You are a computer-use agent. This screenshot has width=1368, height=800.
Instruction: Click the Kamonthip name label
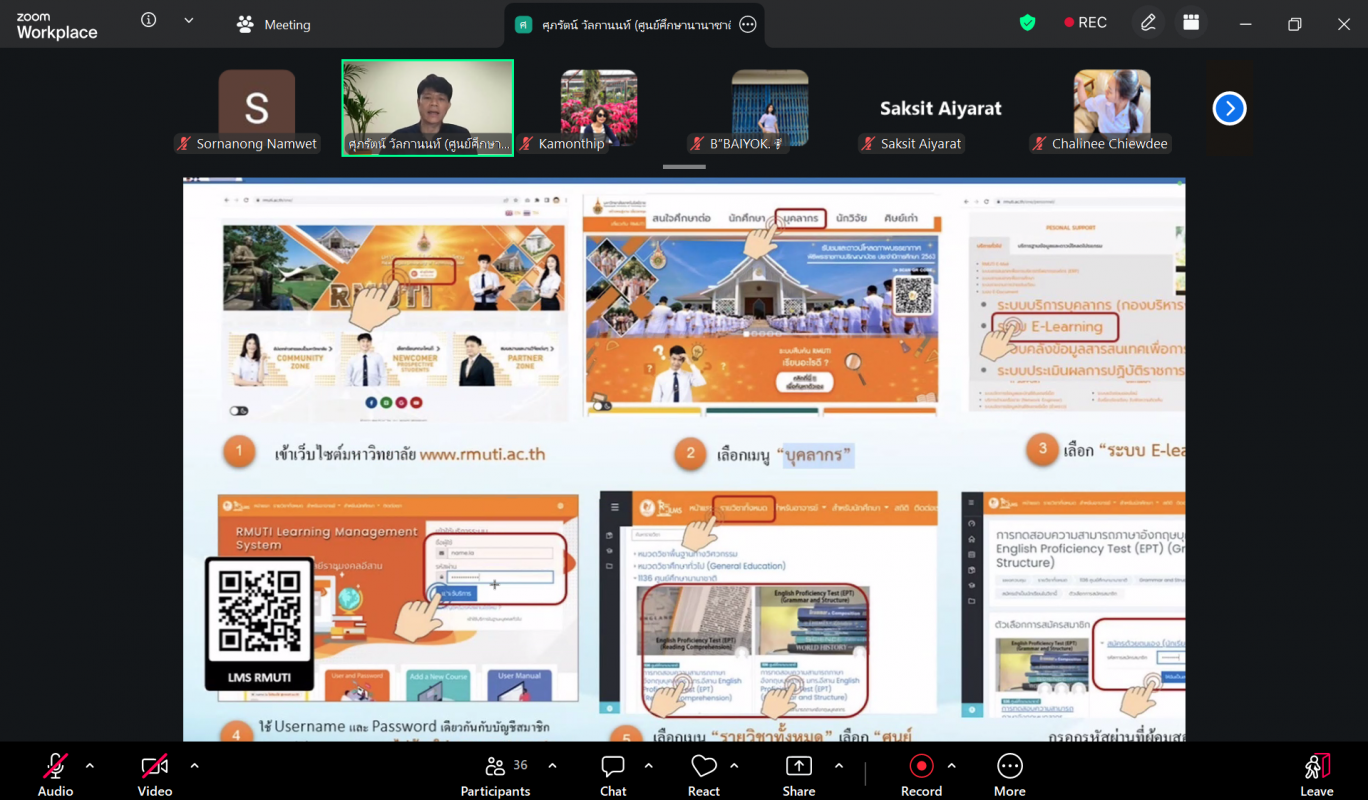(572, 144)
